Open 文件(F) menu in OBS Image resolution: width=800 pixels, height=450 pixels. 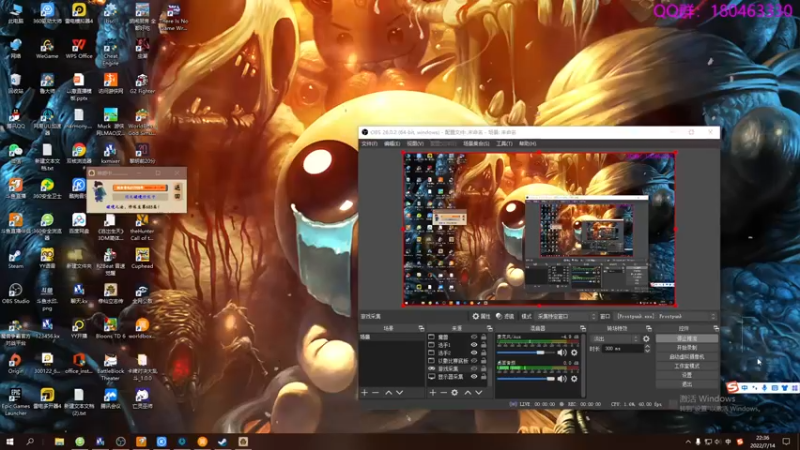pos(369,144)
